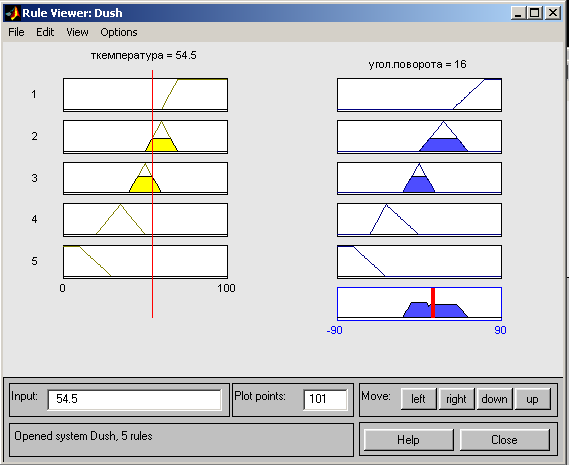
Task: Select rule number 1 label
Action: tap(34, 94)
